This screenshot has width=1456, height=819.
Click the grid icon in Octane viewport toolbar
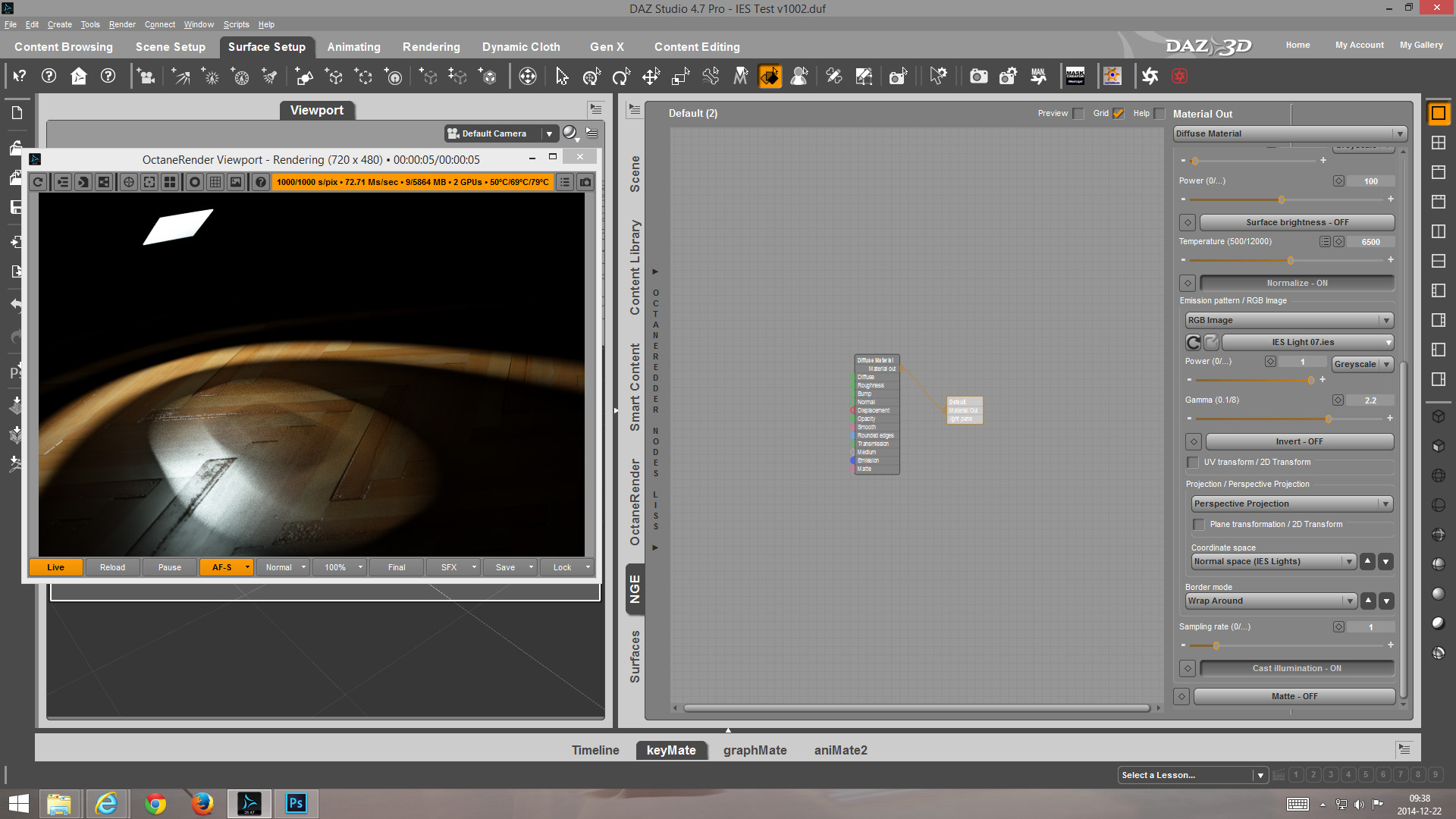click(x=215, y=182)
